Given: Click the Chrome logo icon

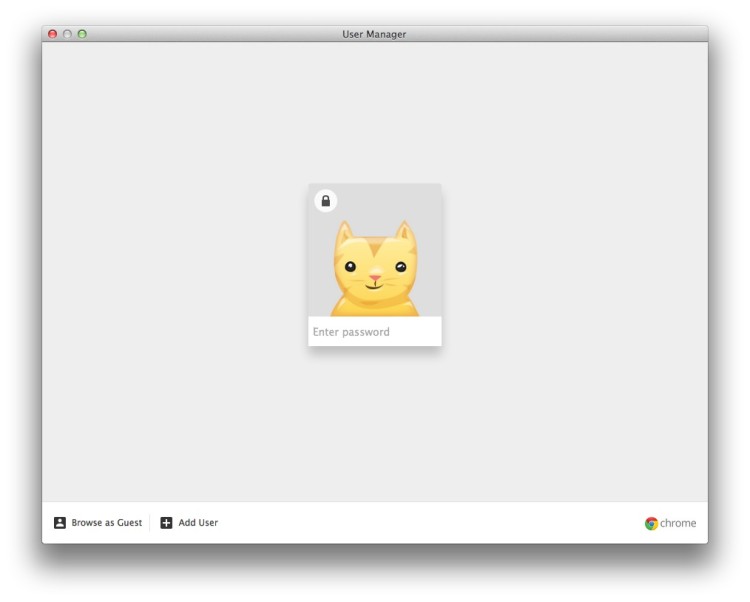Looking at the screenshot, I should coord(651,524).
